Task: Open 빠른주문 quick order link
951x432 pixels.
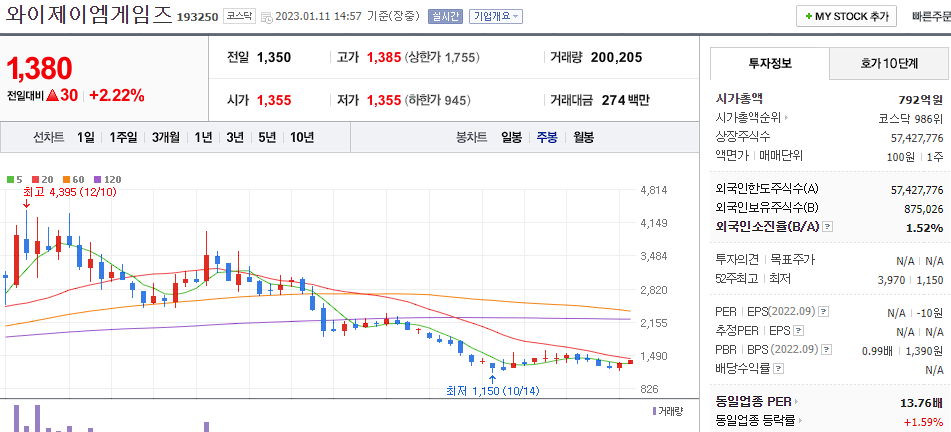Action: pos(932,17)
